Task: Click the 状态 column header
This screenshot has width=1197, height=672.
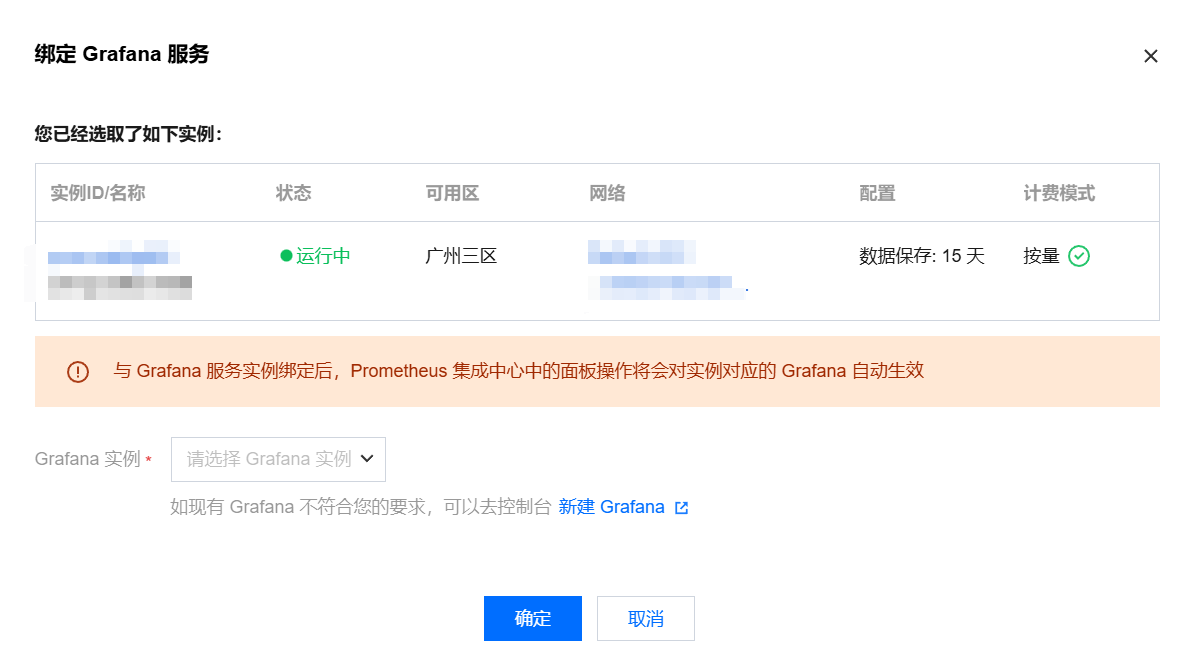Action: click(294, 193)
